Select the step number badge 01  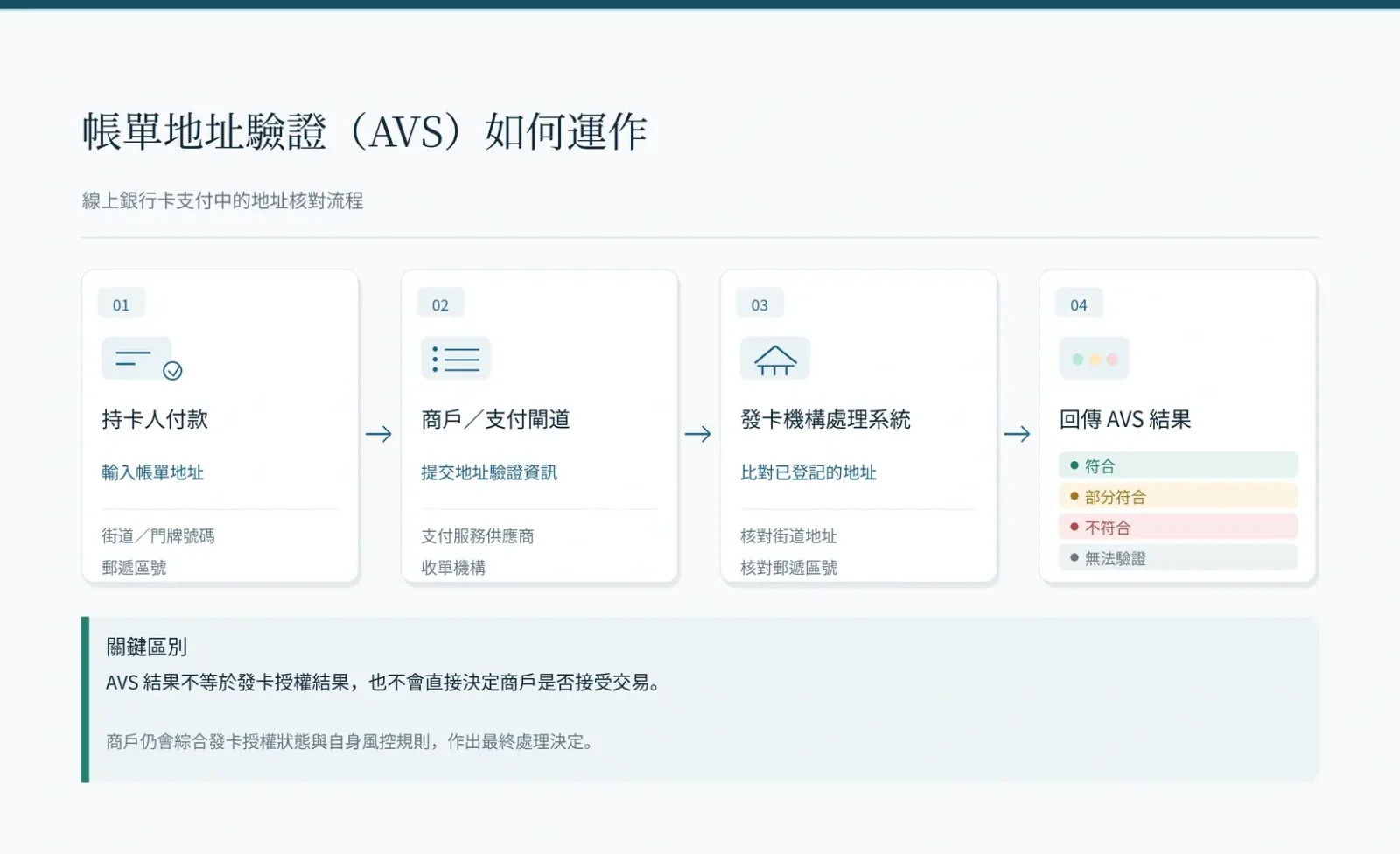(x=121, y=304)
